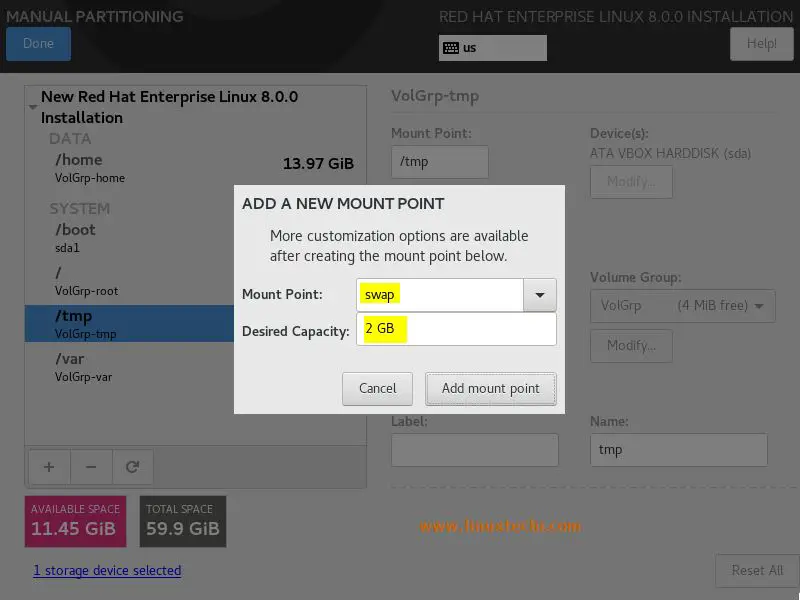This screenshot has height=600, width=800.
Task: Click the reload storage configuration icon
Action: point(133,467)
